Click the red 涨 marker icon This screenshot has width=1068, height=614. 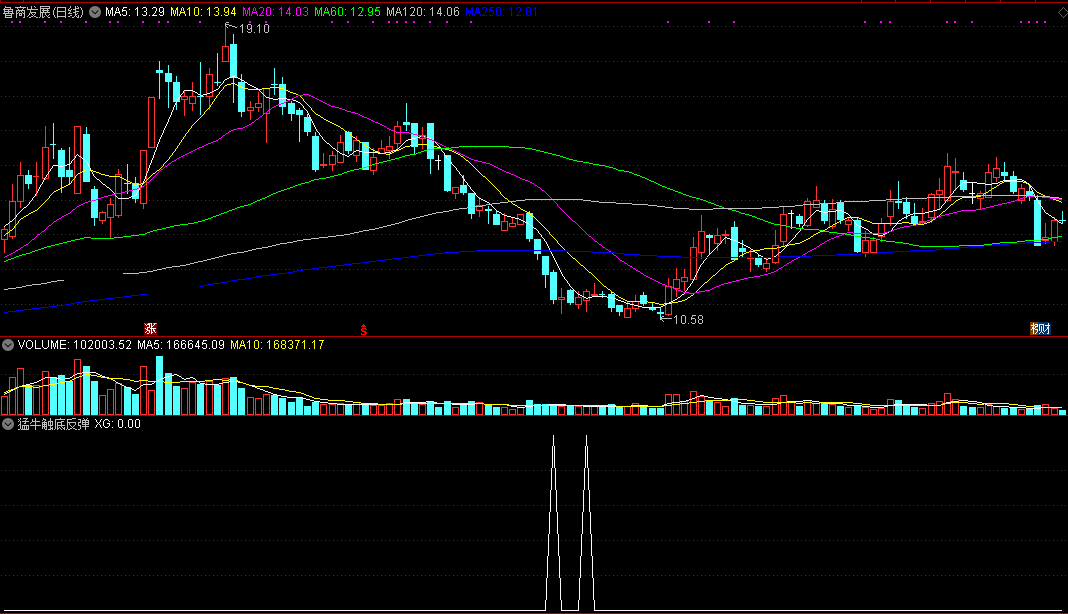pyautogui.click(x=151, y=329)
